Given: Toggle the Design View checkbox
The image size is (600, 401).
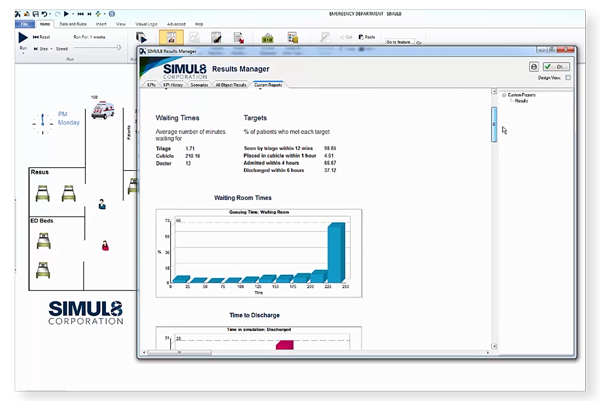Looking at the screenshot, I should pyautogui.click(x=568, y=78).
